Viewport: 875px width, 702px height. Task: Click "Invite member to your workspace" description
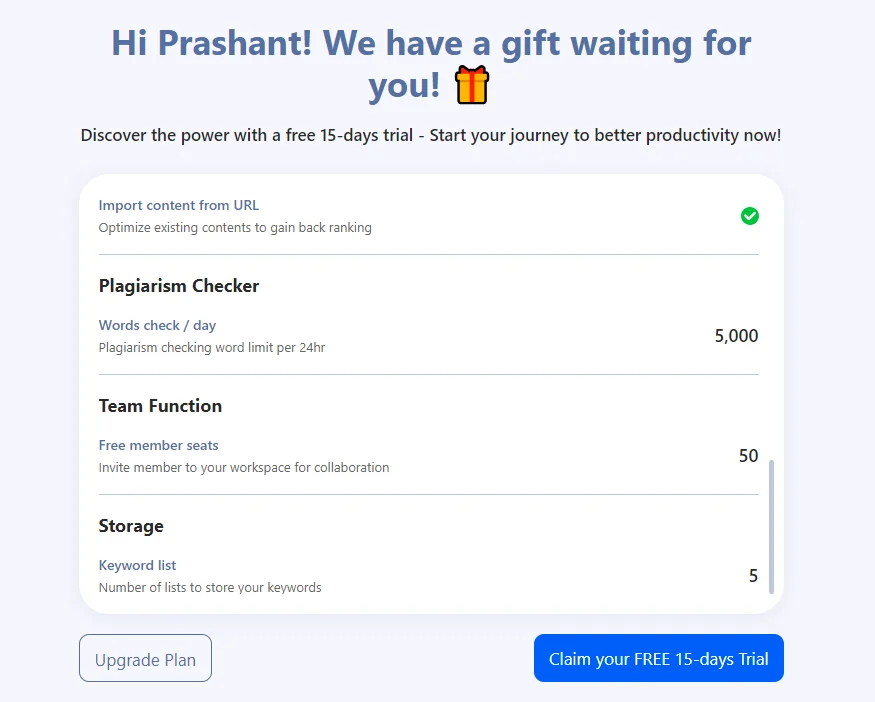click(x=243, y=468)
